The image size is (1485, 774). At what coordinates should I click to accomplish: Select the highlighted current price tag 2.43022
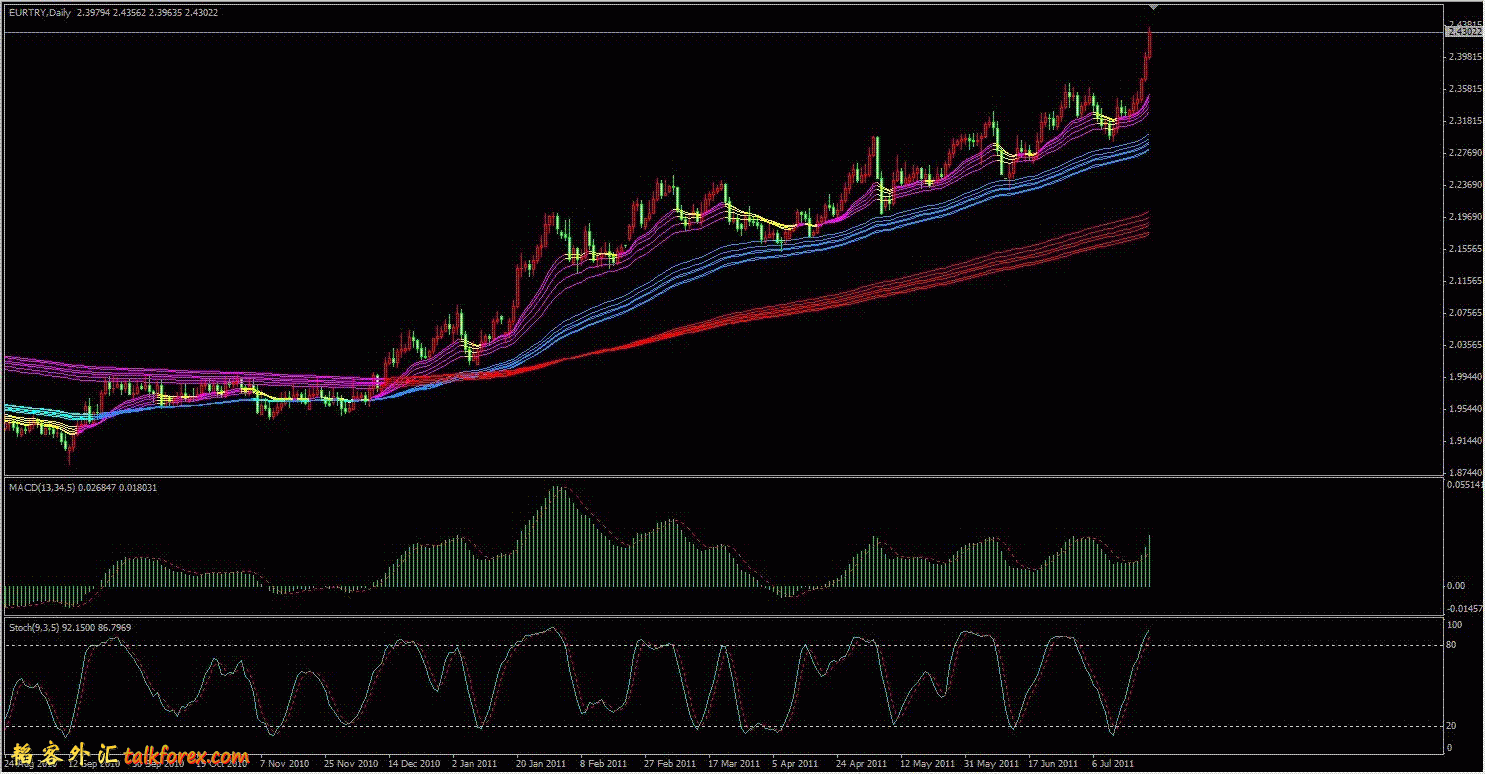click(1464, 32)
